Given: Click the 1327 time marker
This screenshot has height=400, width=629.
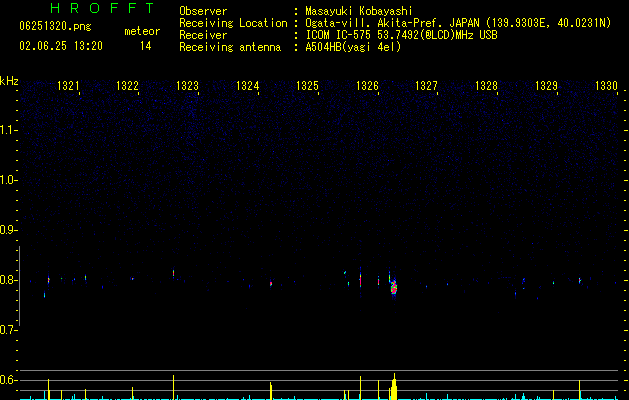Looking at the screenshot, I should (426, 86).
